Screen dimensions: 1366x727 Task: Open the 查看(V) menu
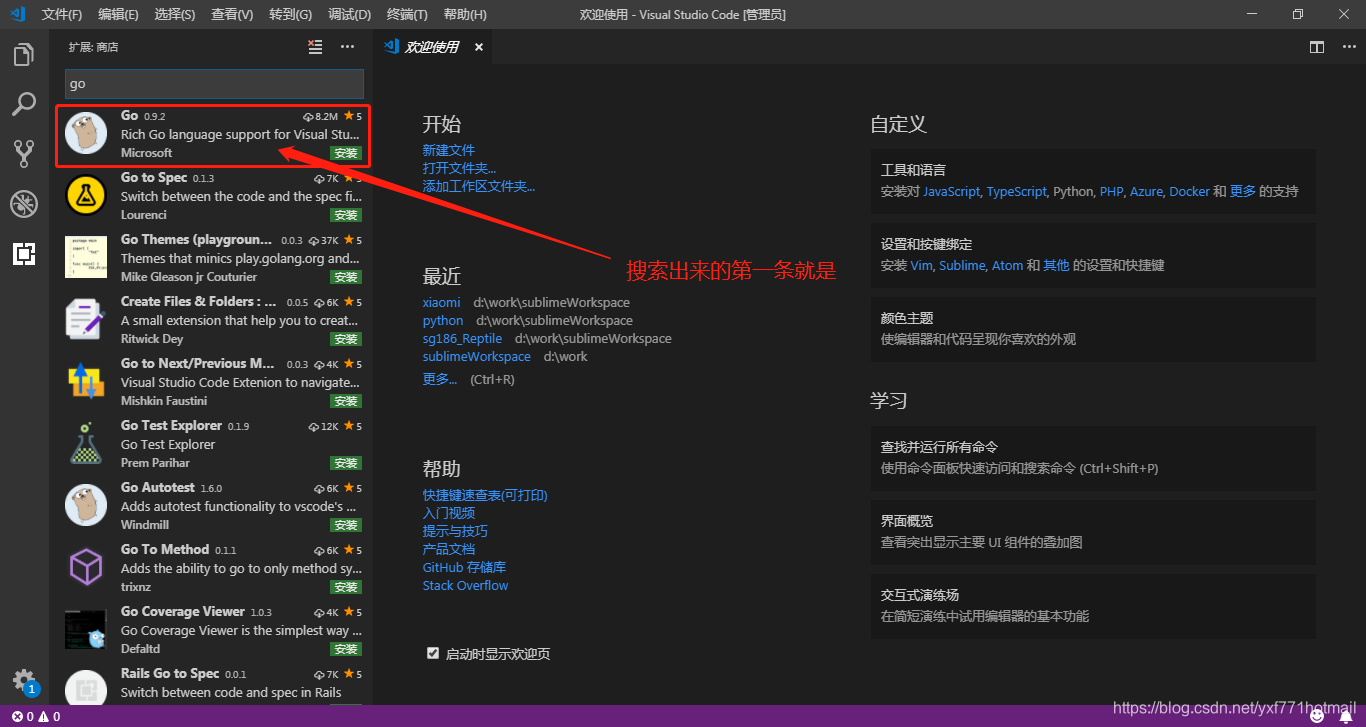pos(233,14)
